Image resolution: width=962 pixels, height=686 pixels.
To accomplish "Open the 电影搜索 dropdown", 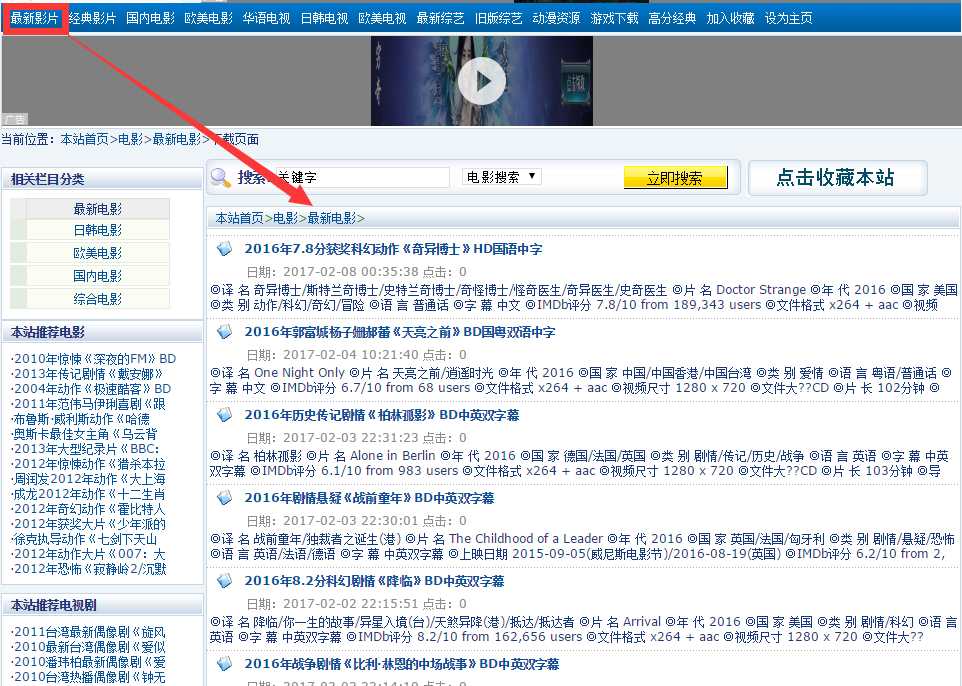I will [502, 177].
